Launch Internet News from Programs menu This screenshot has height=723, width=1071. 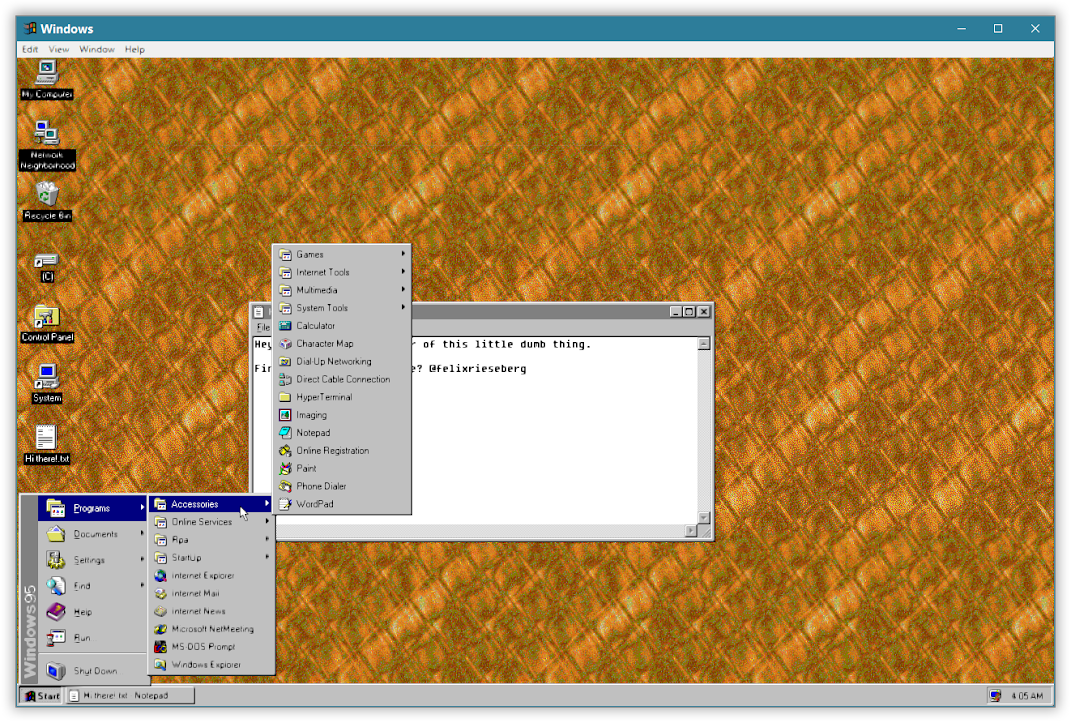pos(212,611)
